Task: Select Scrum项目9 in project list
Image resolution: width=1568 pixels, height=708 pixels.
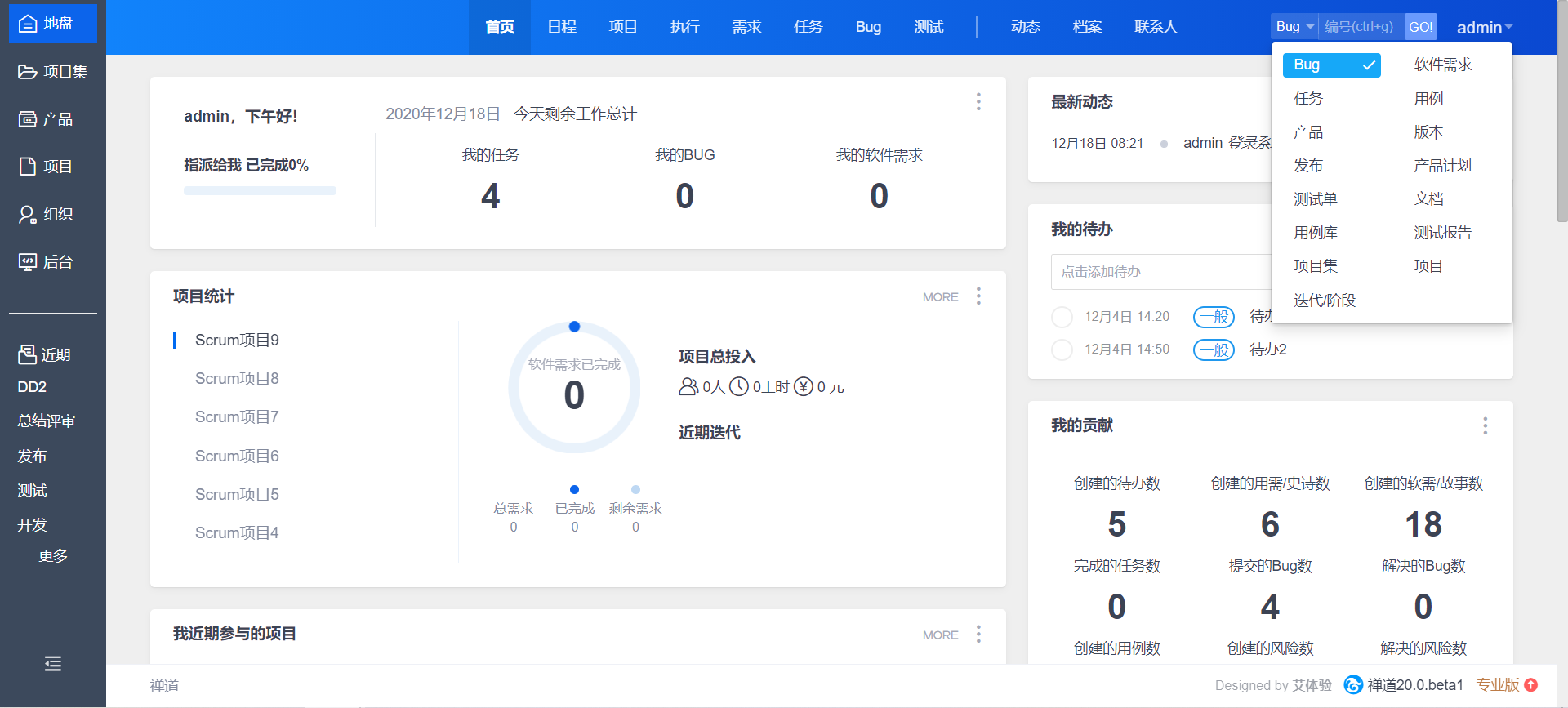Action: tap(237, 341)
